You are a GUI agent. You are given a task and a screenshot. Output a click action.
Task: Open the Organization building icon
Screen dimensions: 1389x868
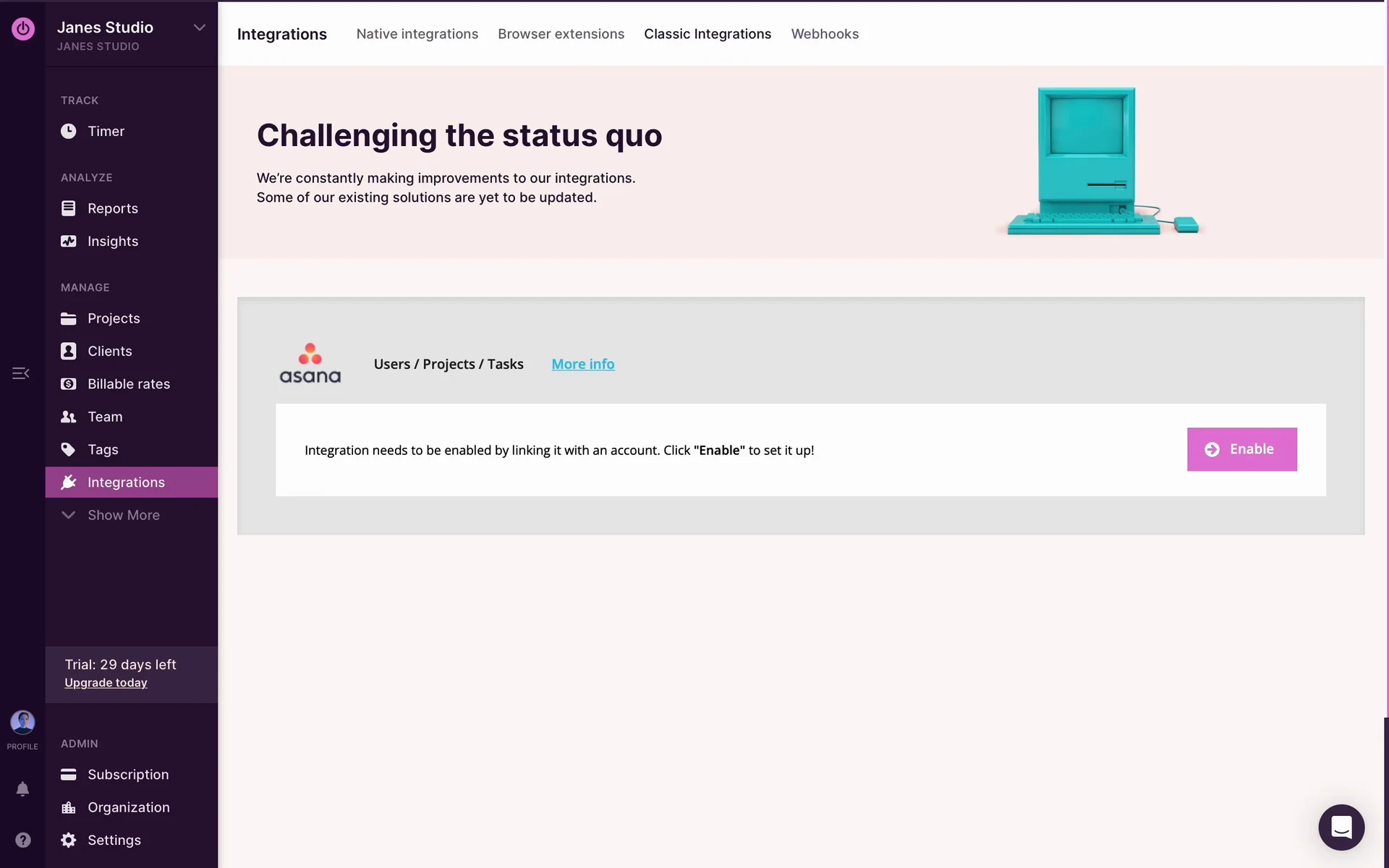[x=68, y=807]
